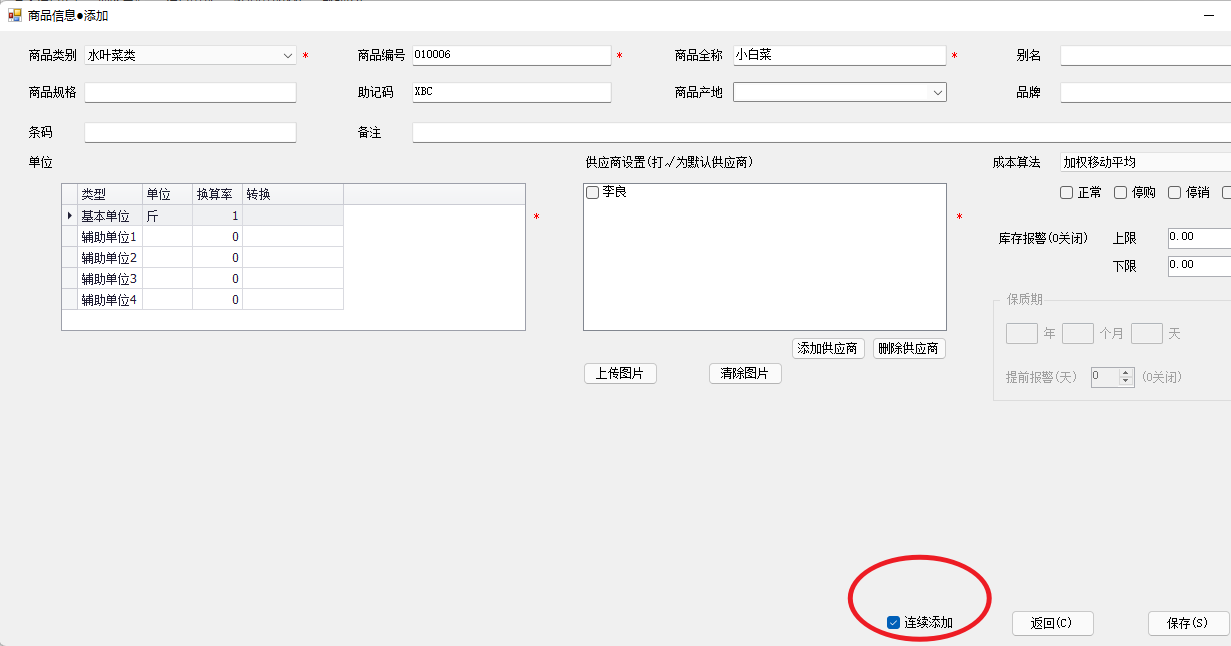Tick the 正常 status checkbox

(1066, 192)
